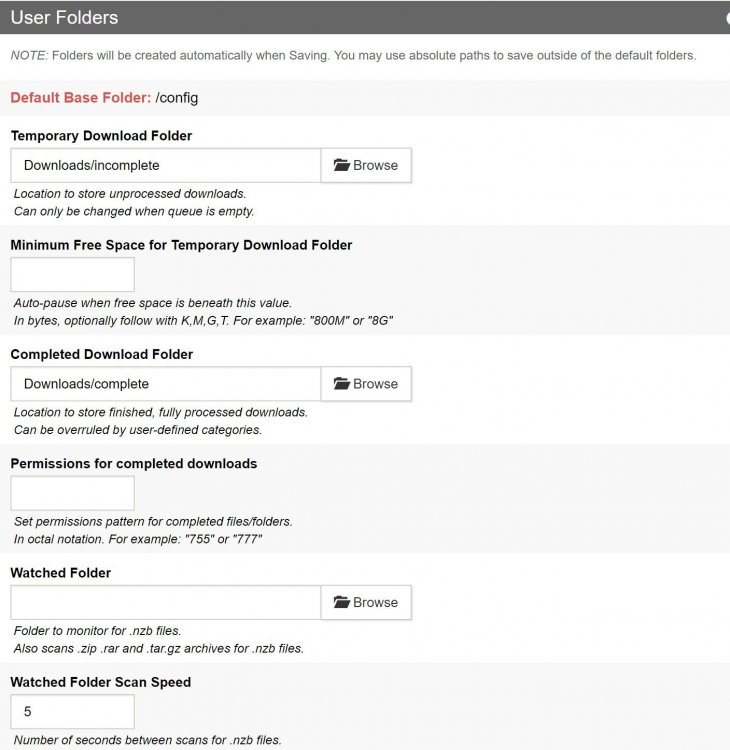Focus the Downloads/incomplete path field
Screen dimensions: 730x750
point(166,165)
